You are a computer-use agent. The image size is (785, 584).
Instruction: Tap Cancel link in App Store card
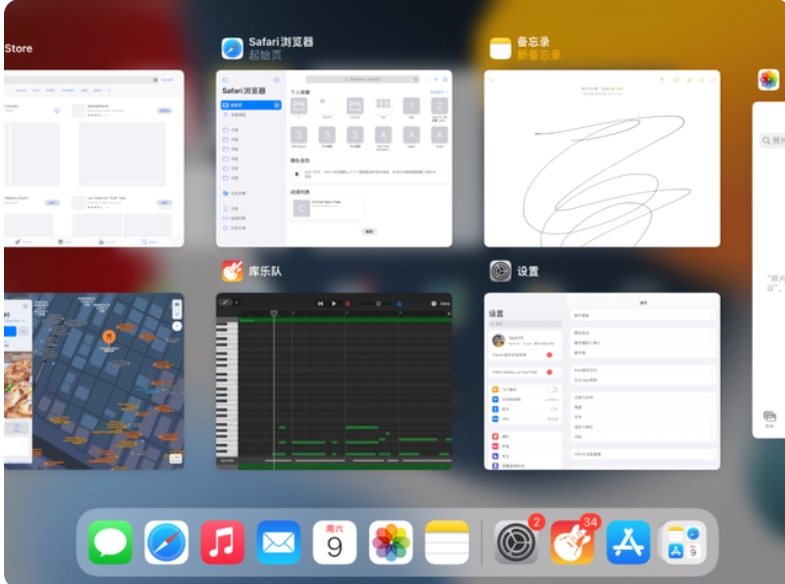coord(167,80)
